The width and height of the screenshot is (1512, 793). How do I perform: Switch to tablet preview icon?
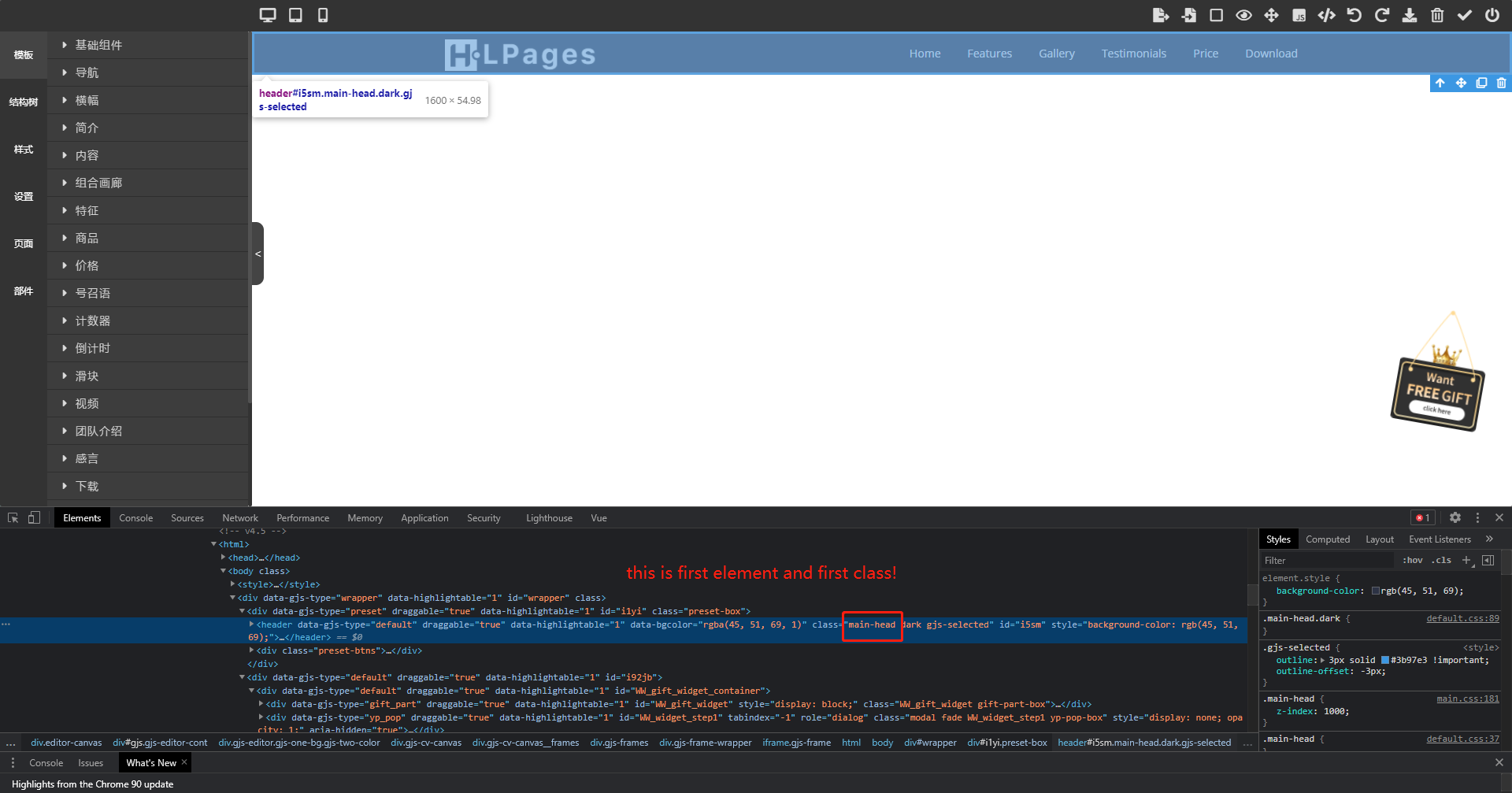(295, 15)
